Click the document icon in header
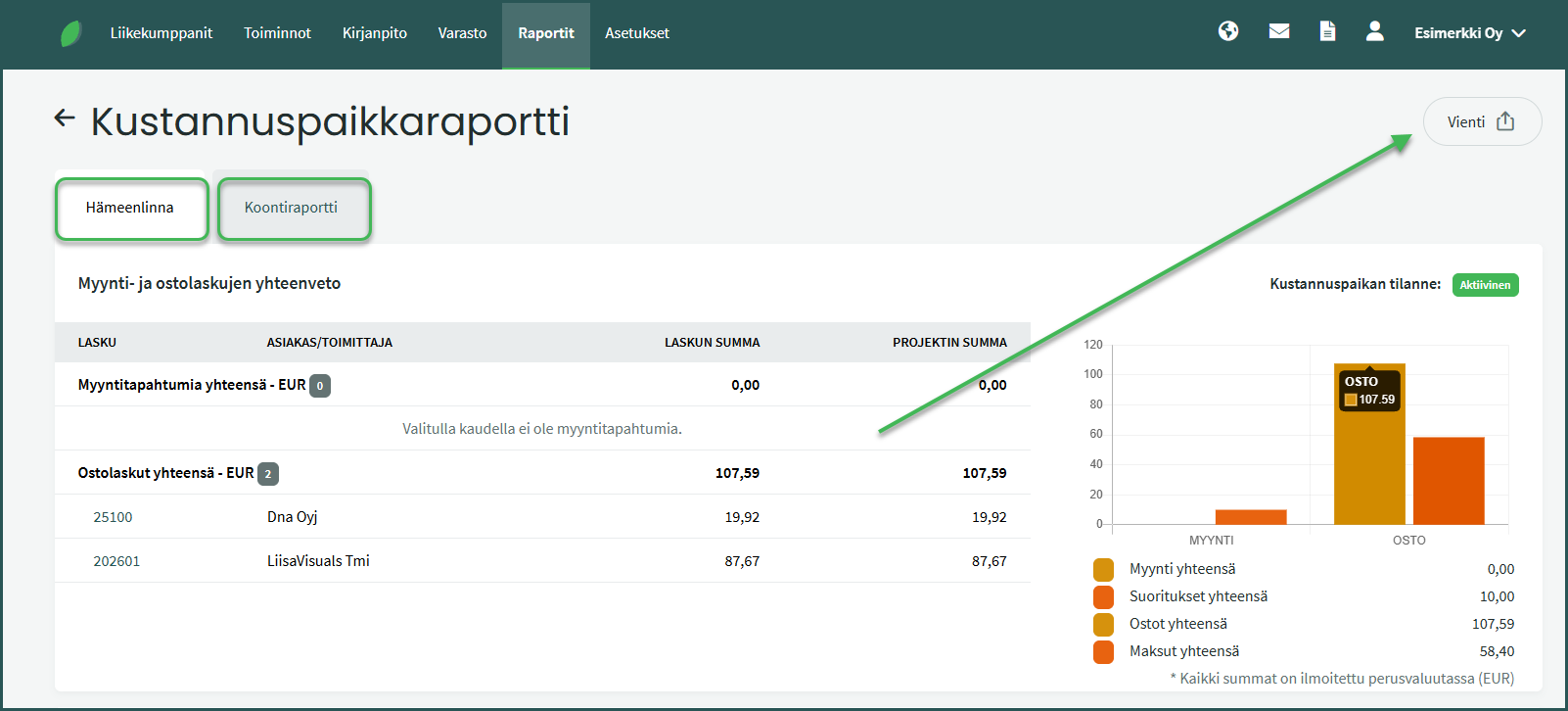 (1327, 31)
